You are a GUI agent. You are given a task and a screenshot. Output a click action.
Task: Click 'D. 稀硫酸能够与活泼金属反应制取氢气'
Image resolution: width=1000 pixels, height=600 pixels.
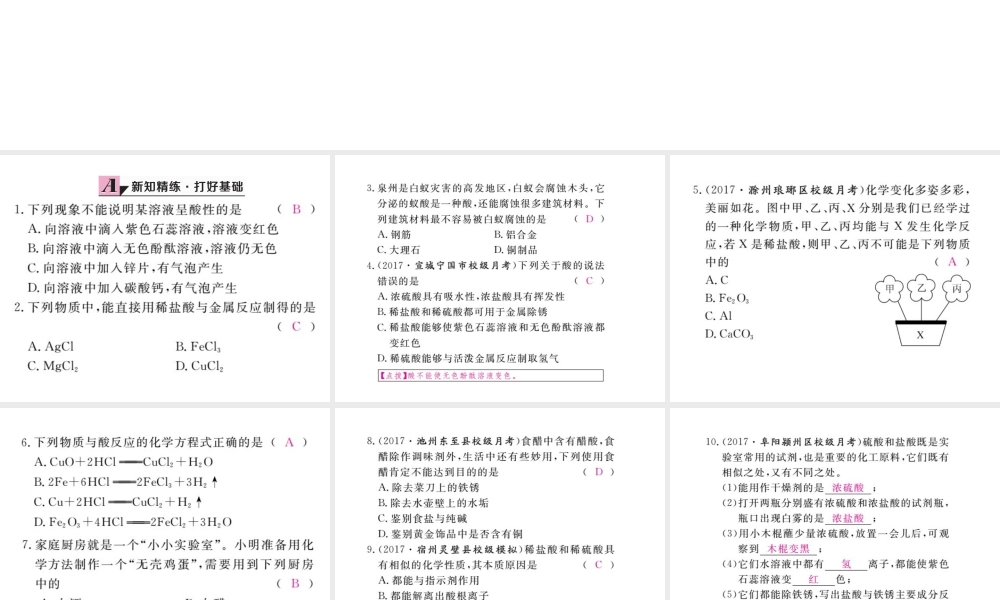pos(468,358)
